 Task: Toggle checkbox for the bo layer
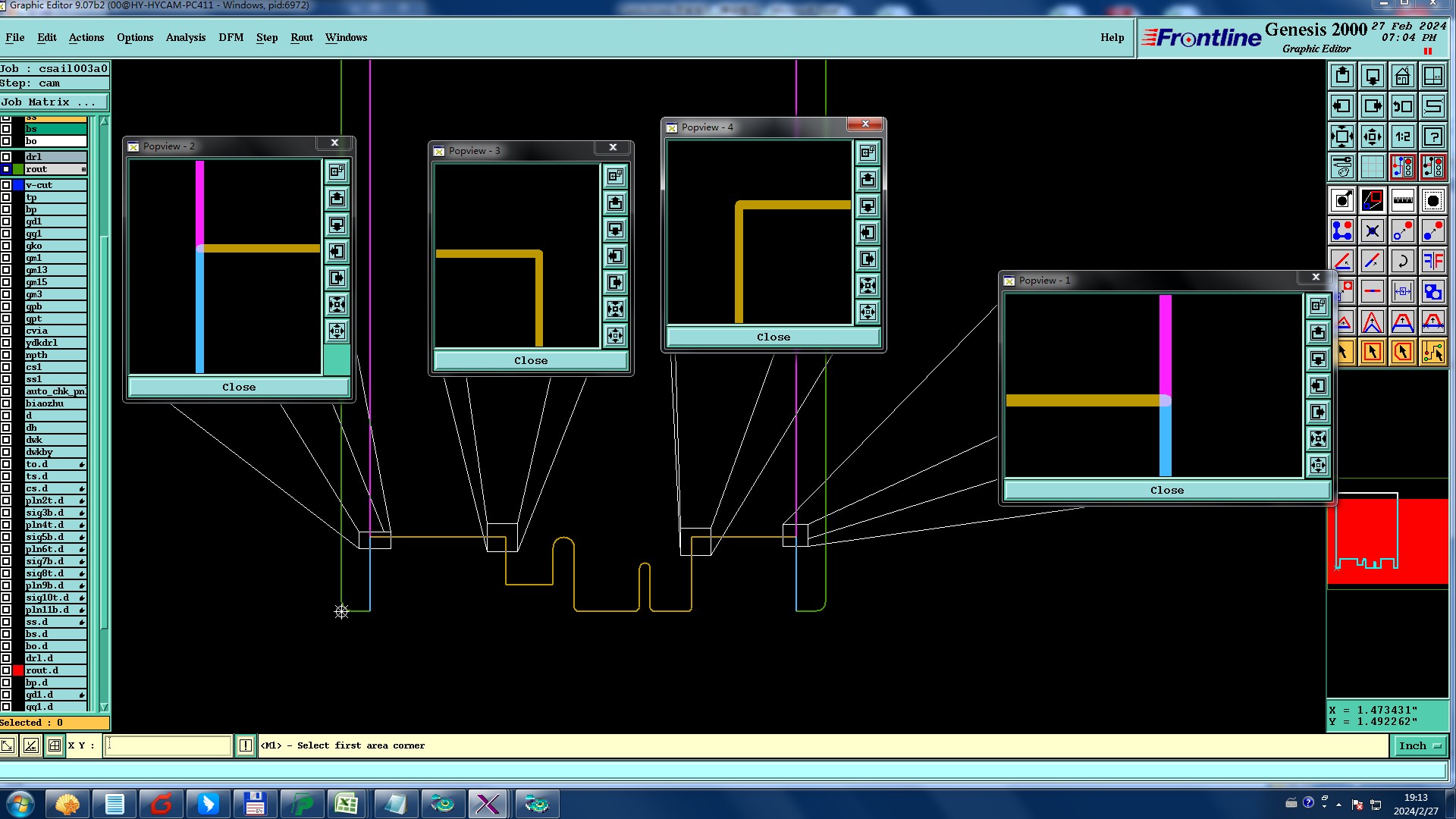(6, 141)
